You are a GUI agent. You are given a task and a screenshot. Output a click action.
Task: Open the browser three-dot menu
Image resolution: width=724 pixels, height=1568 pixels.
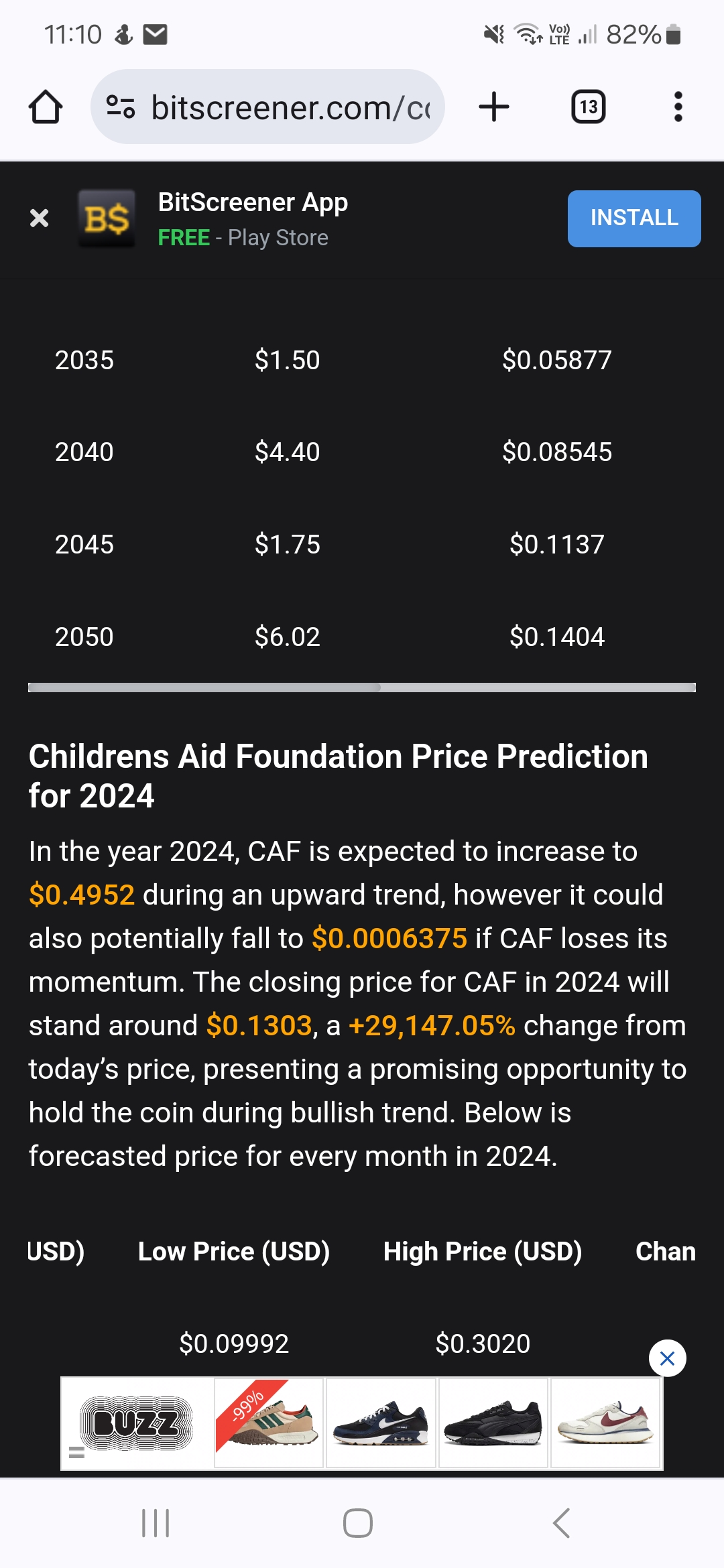[x=678, y=107]
